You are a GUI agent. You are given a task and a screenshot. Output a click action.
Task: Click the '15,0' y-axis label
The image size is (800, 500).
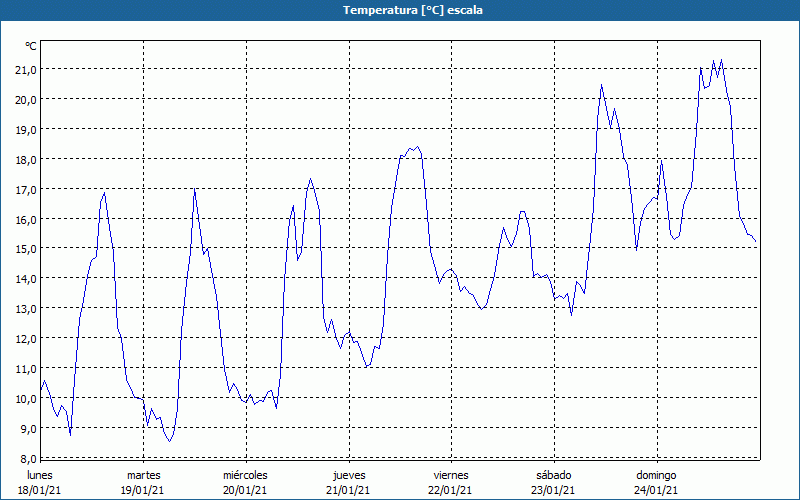pos(26,248)
